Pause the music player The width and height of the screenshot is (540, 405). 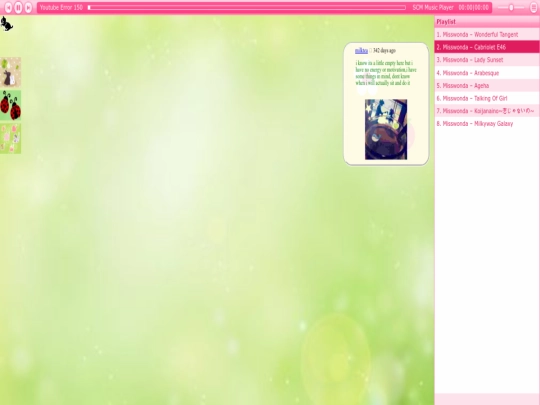18,7
